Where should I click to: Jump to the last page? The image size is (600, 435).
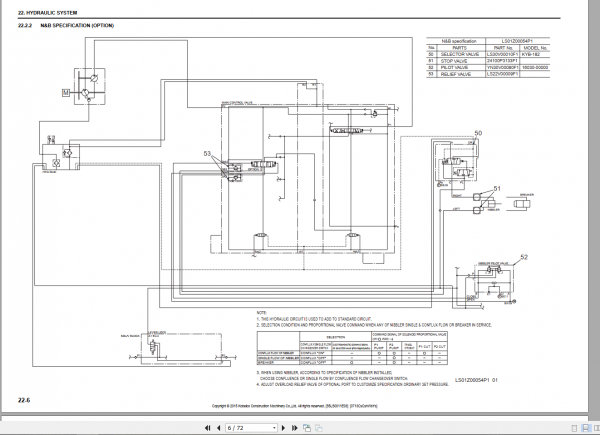[295, 428]
